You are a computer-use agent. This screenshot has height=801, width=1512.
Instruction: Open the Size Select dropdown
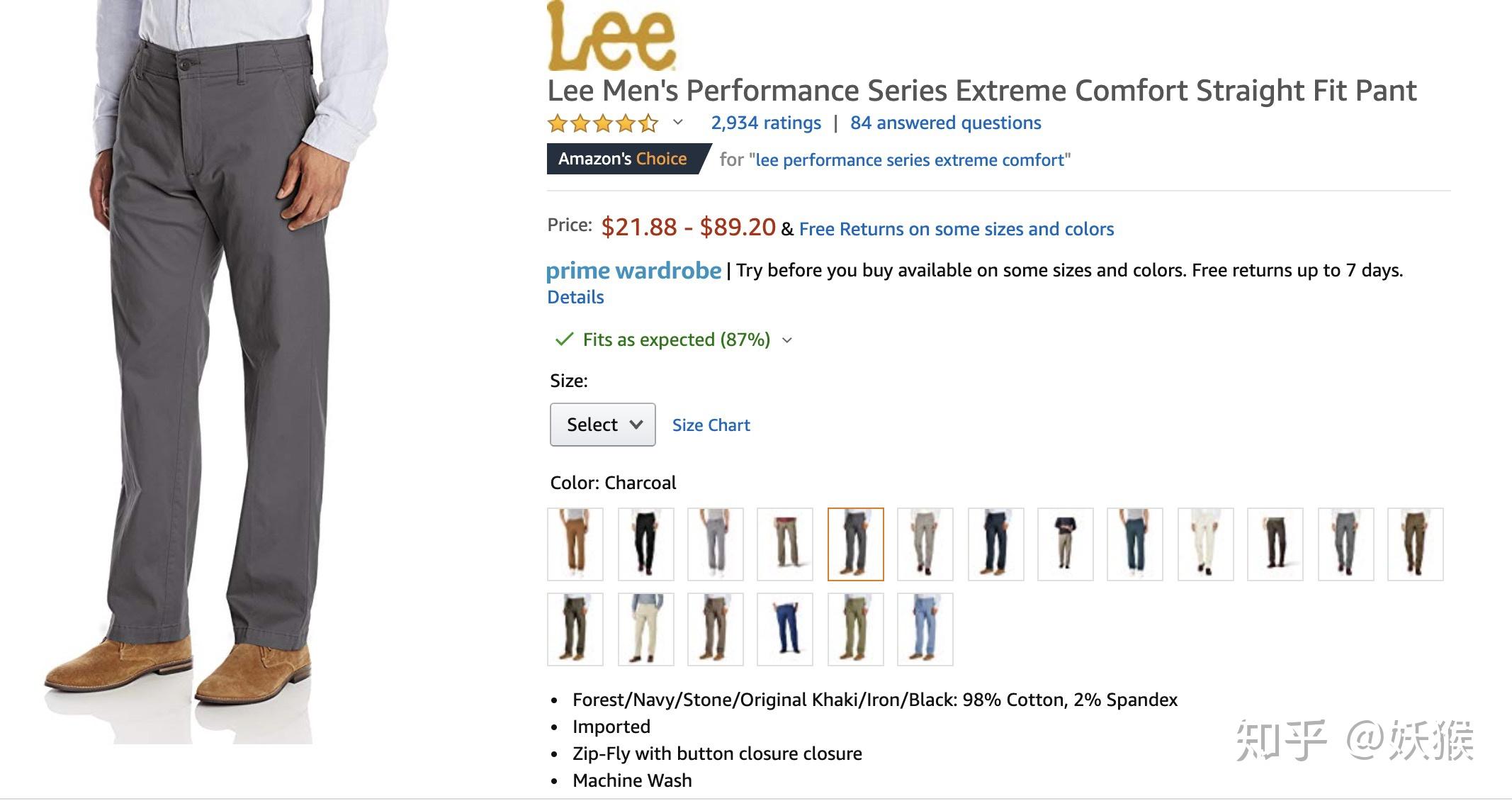(603, 425)
